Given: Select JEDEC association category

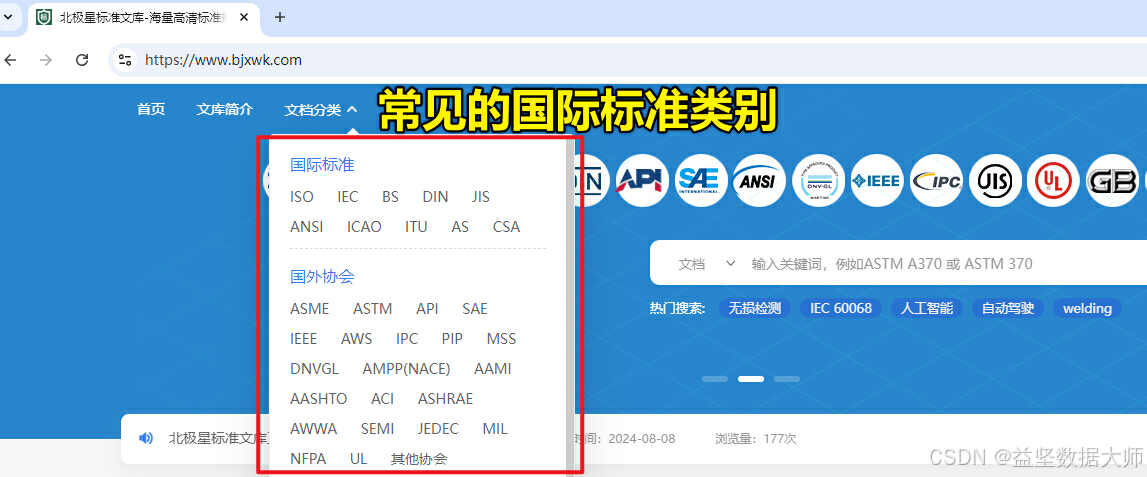Looking at the screenshot, I should (438, 429).
